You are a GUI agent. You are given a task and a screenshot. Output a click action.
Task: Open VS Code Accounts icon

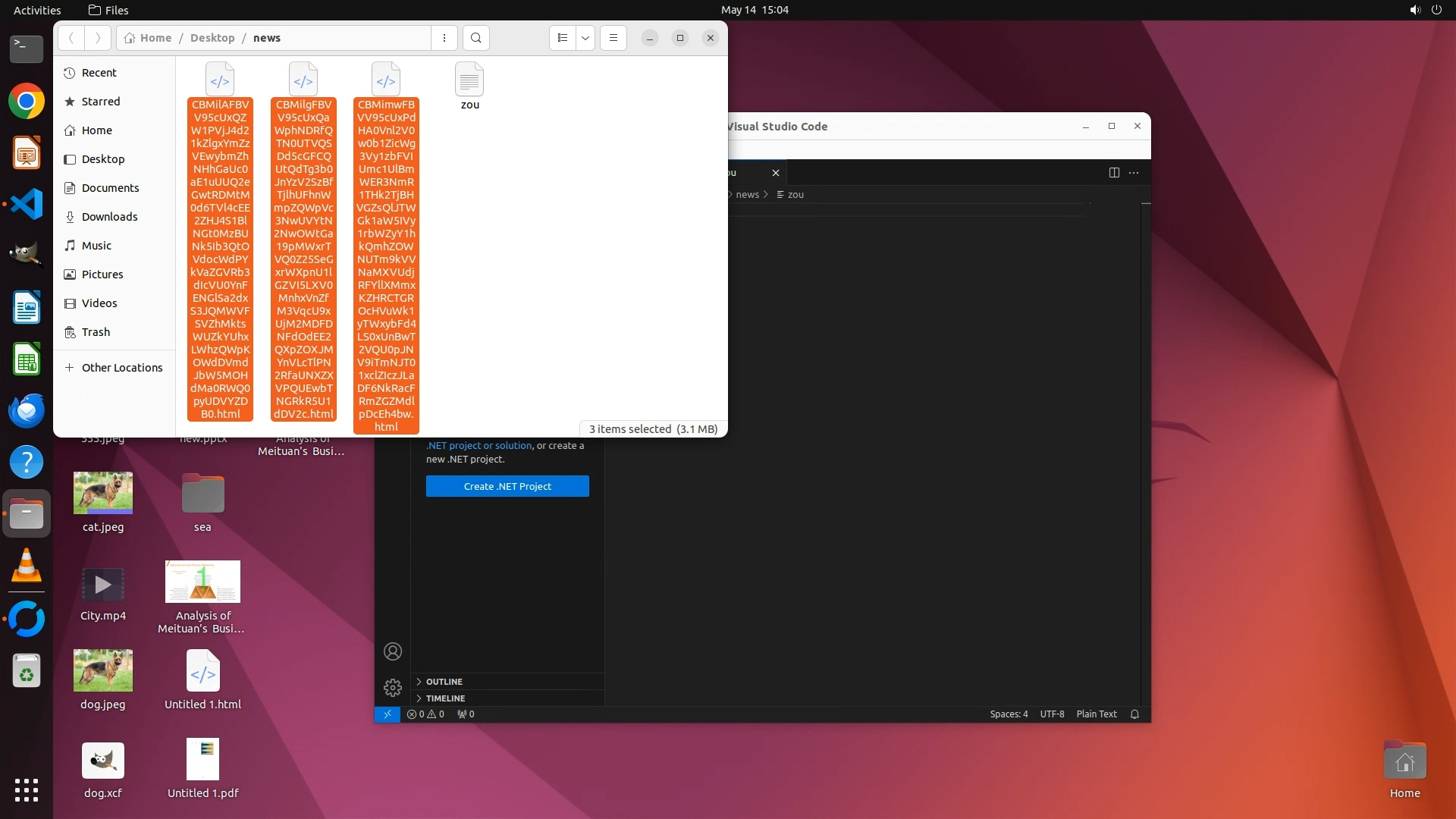coord(393,651)
